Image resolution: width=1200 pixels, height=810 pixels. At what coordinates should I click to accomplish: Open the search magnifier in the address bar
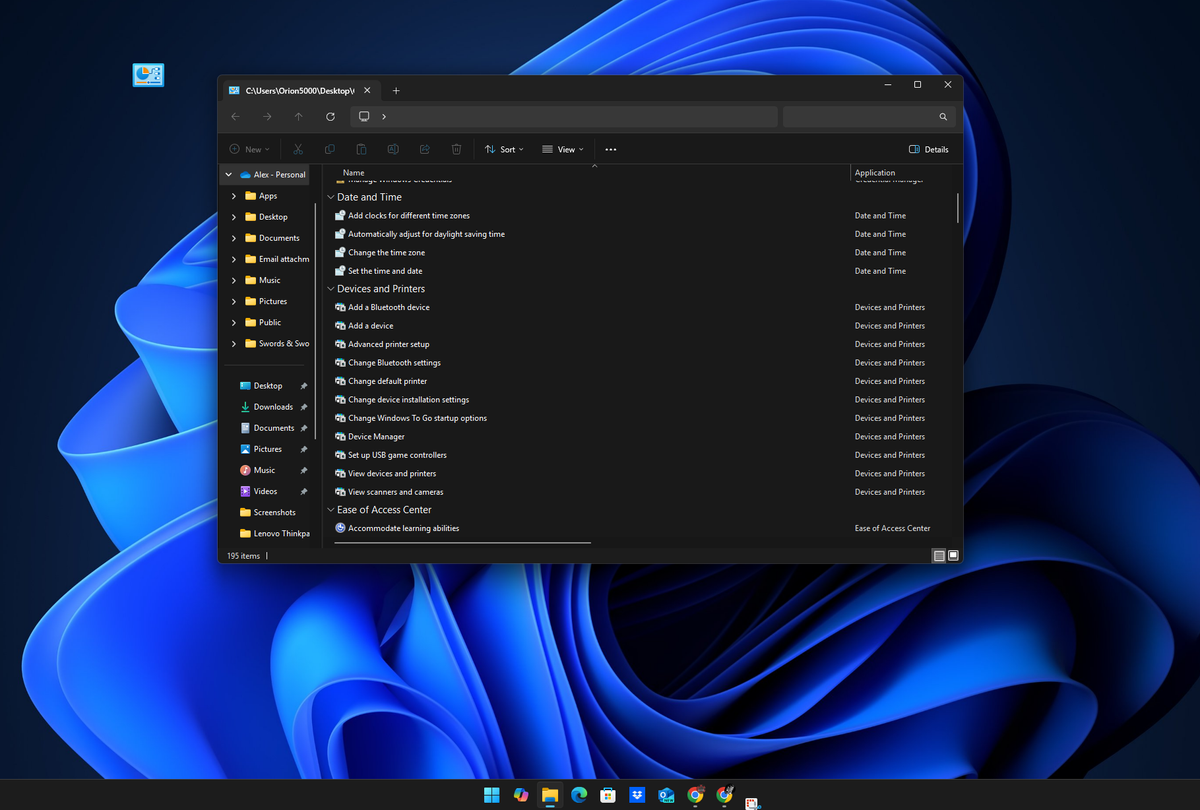942,116
